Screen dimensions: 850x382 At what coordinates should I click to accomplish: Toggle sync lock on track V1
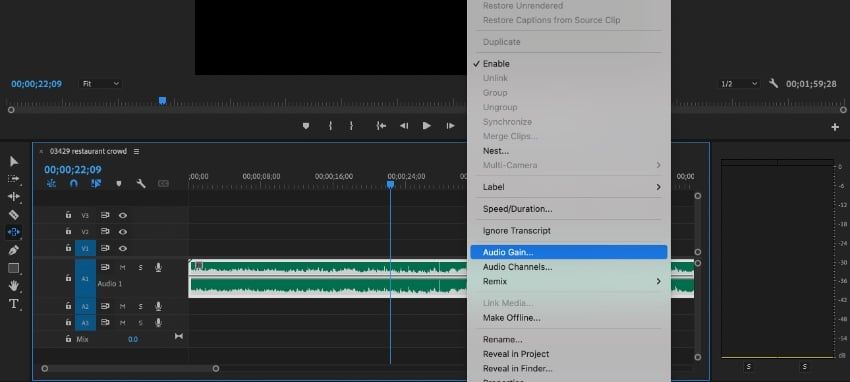(105, 248)
